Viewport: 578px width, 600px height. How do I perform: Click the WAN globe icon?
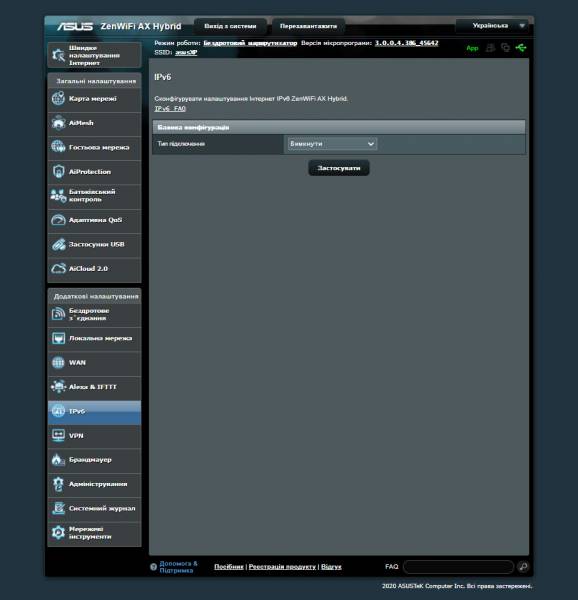[x=58, y=362]
